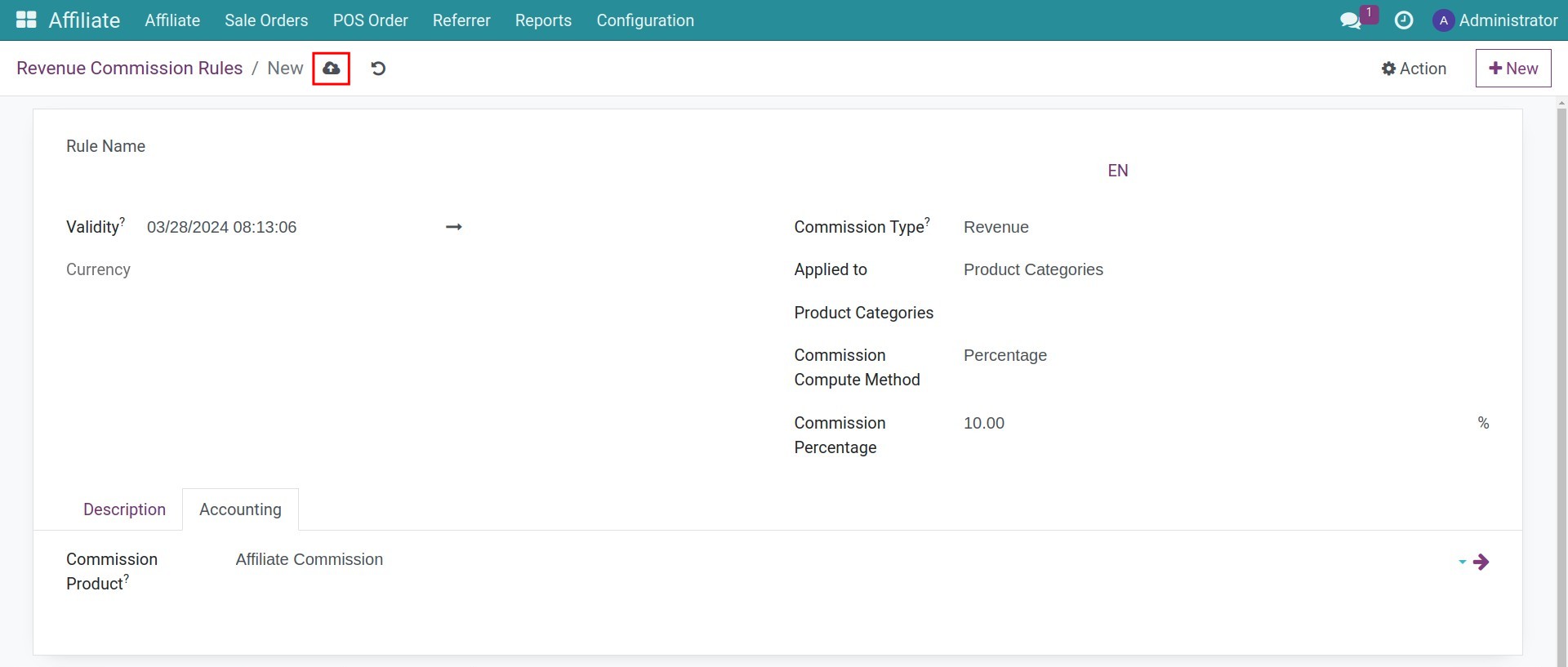This screenshot has height=667, width=1568.
Task: Open the Configuration menu
Action: [645, 20]
